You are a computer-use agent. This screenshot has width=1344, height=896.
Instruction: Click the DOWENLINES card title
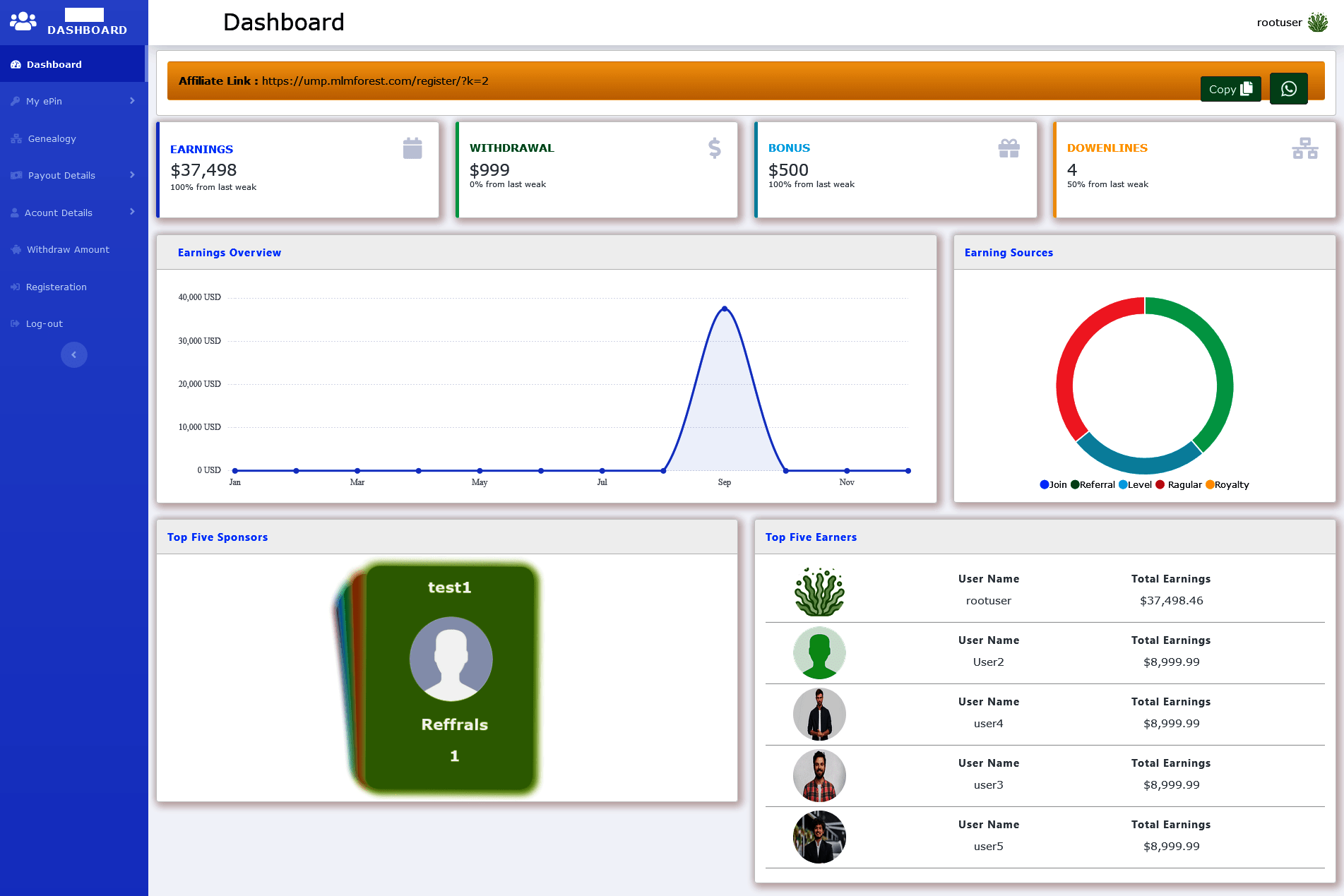[1107, 148]
